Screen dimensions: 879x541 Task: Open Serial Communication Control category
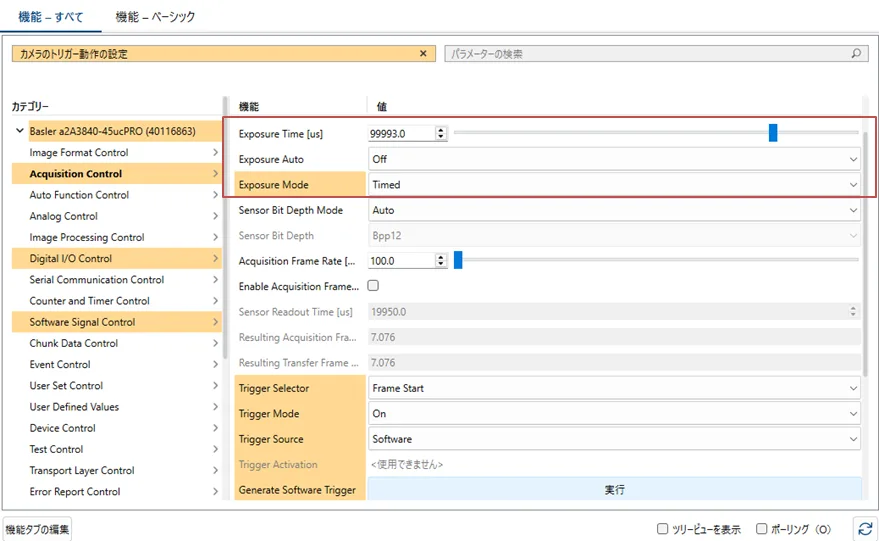coord(117,280)
